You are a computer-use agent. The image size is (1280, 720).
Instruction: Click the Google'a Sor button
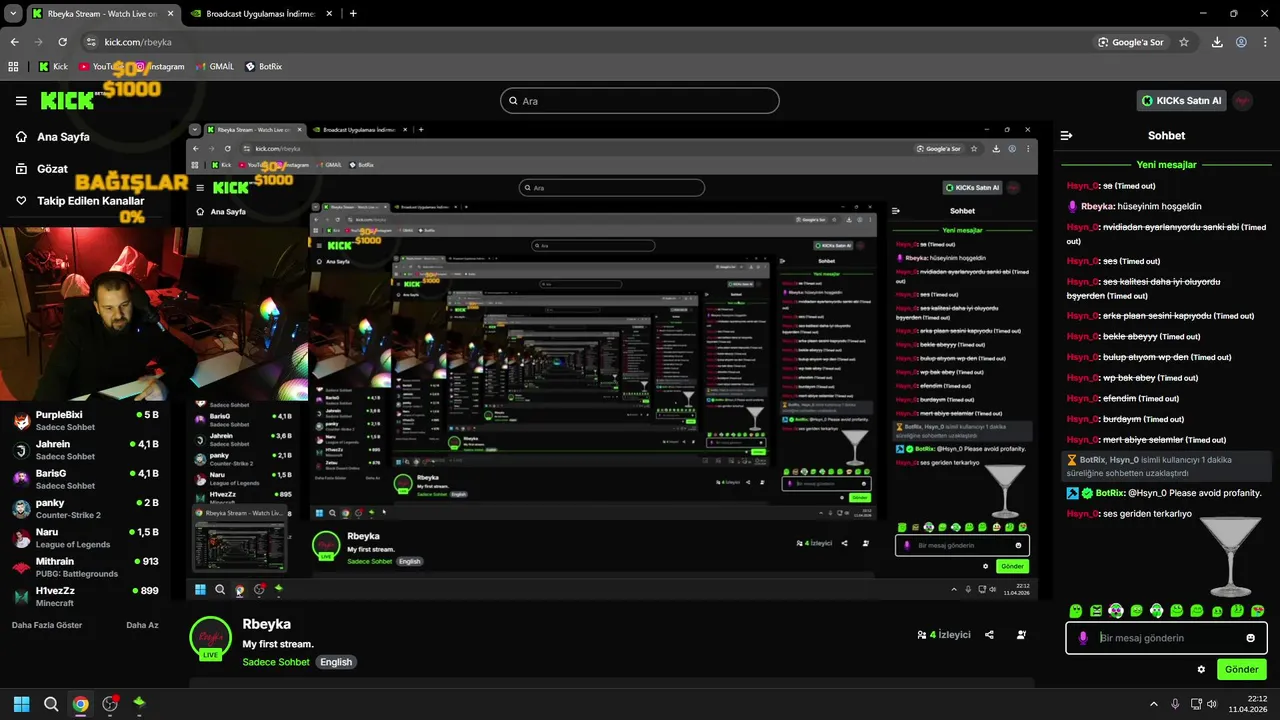point(1131,42)
